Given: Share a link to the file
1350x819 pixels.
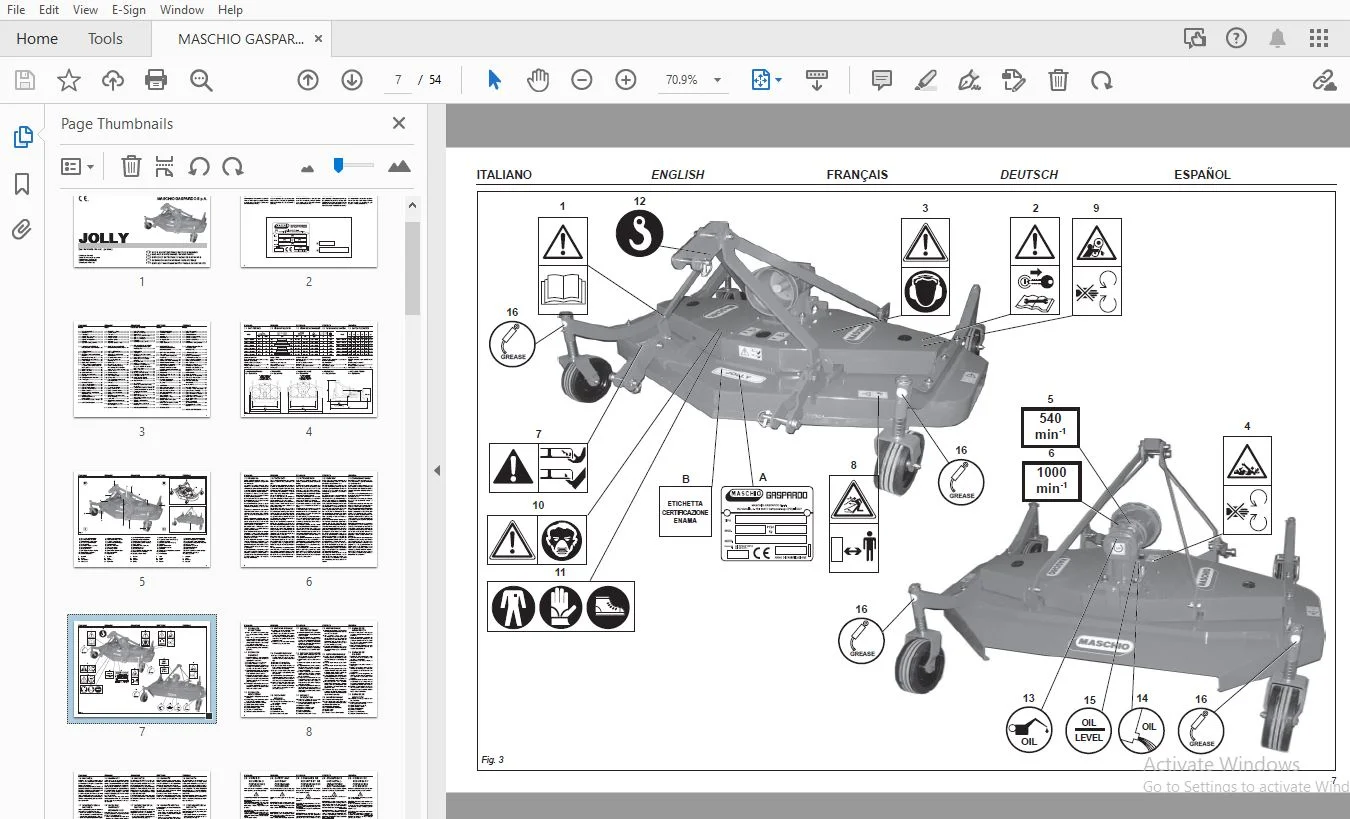Looking at the screenshot, I should click(1324, 80).
